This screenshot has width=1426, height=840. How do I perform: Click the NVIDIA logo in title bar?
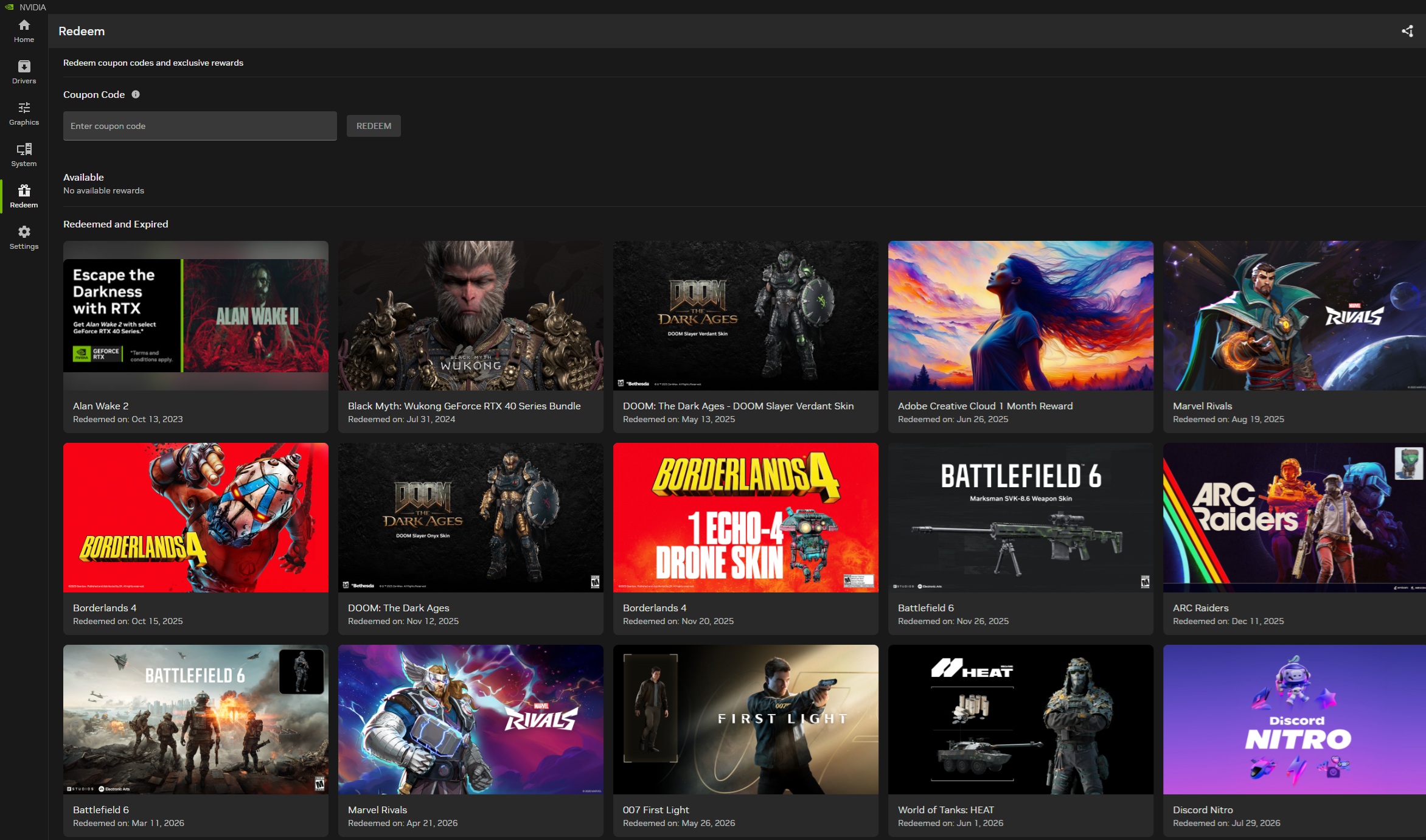pos(9,7)
